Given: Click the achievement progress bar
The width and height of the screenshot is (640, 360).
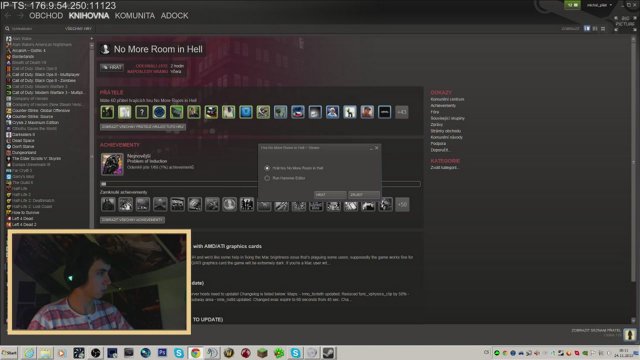Looking at the screenshot, I should [x=260, y=184].
